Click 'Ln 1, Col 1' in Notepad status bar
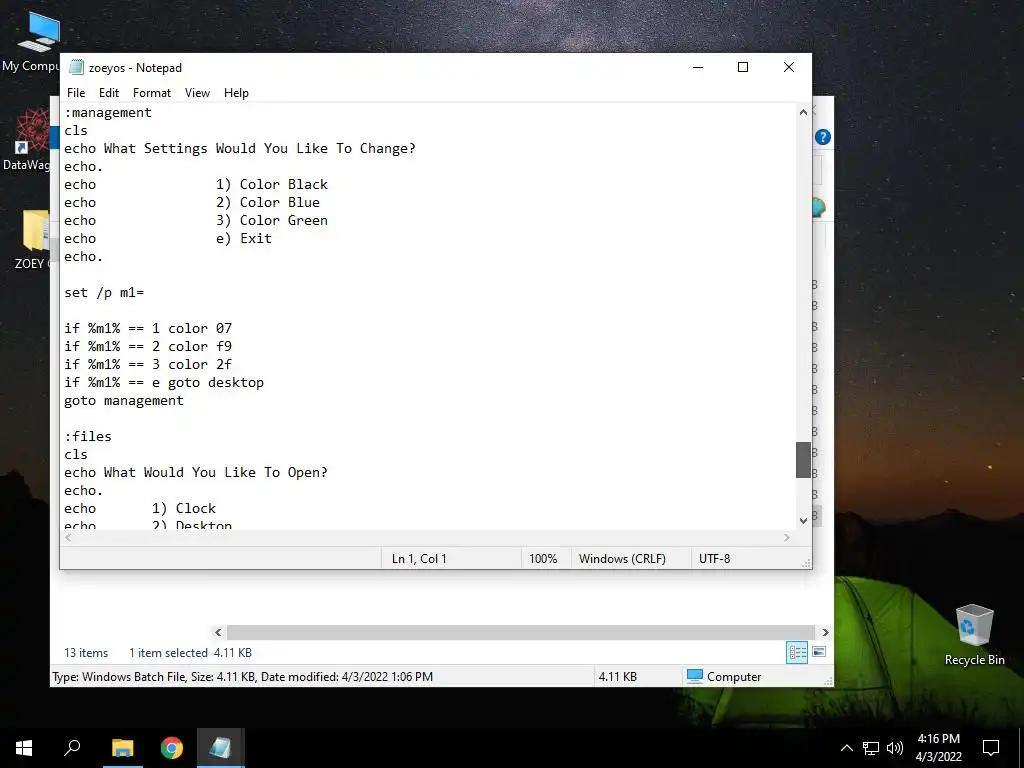 [x=419, y=558]
